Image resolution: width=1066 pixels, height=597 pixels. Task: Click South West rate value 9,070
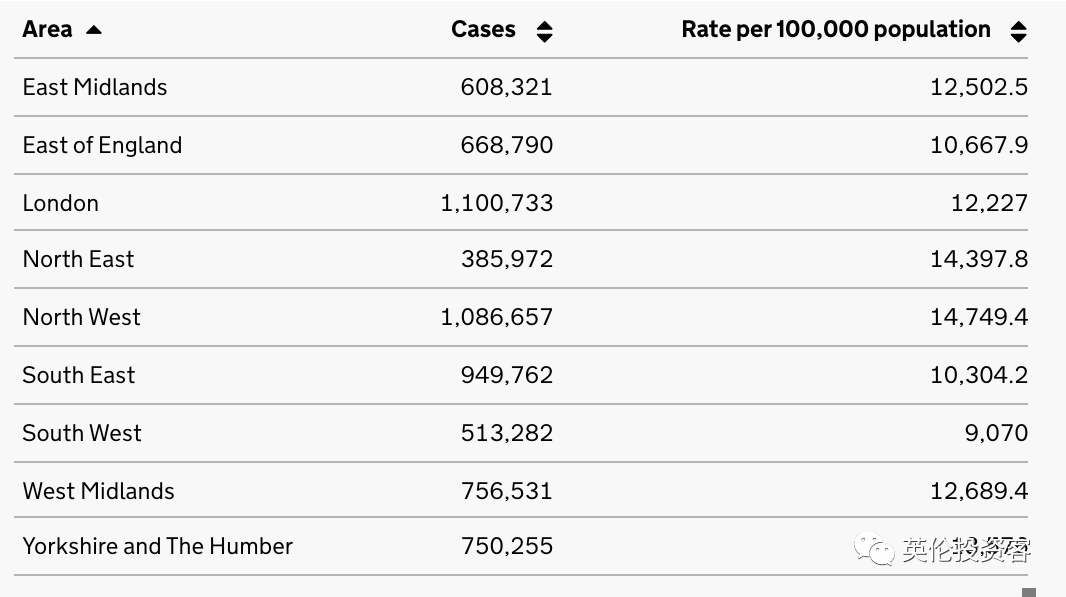coord(993,433)
